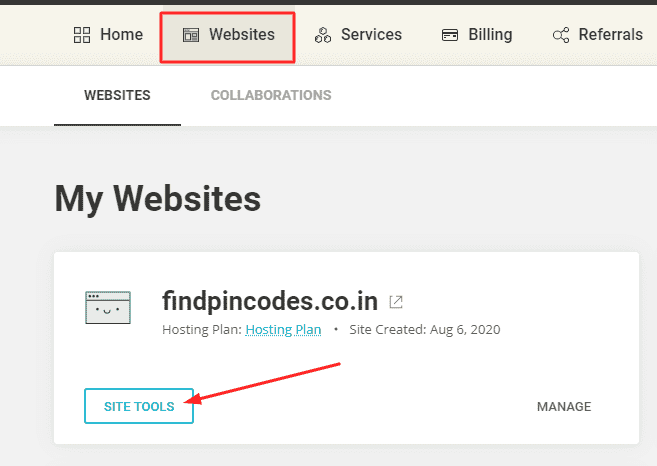Open the Services menu item
657x466 pixels.
click(358, 35)
